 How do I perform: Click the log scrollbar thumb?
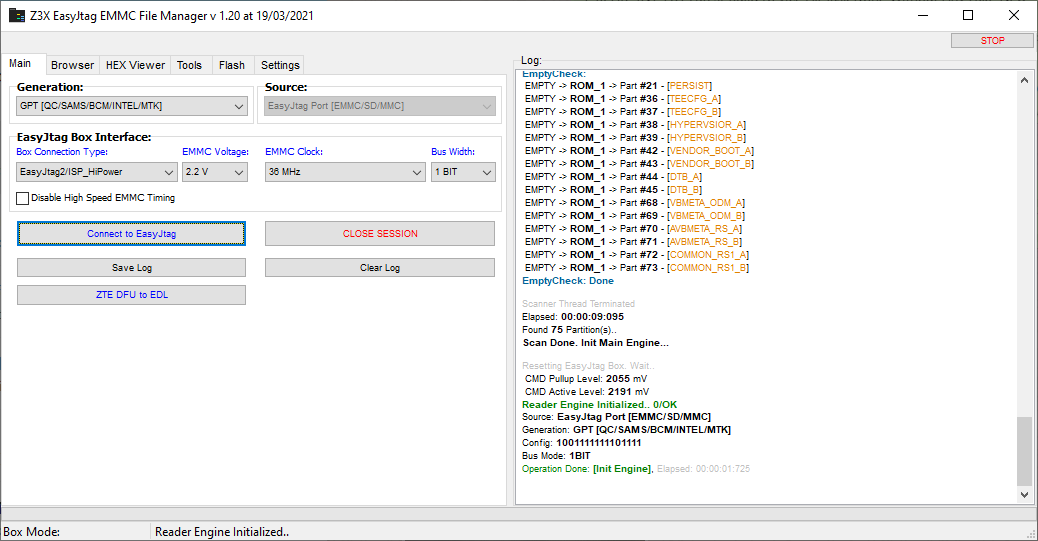1024,451
